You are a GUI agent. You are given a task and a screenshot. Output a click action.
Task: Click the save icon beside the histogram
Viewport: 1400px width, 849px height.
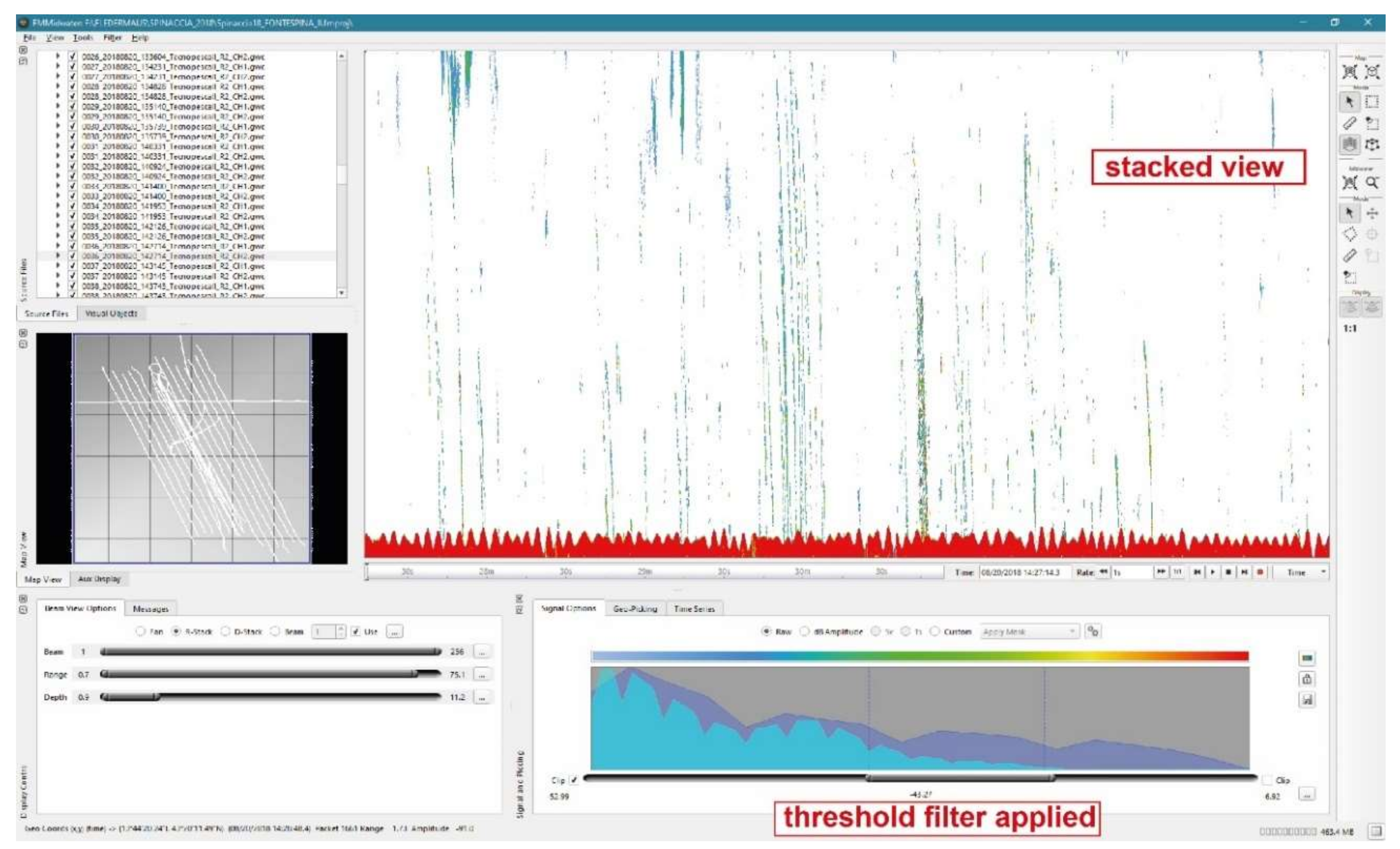pos(1307,700)
